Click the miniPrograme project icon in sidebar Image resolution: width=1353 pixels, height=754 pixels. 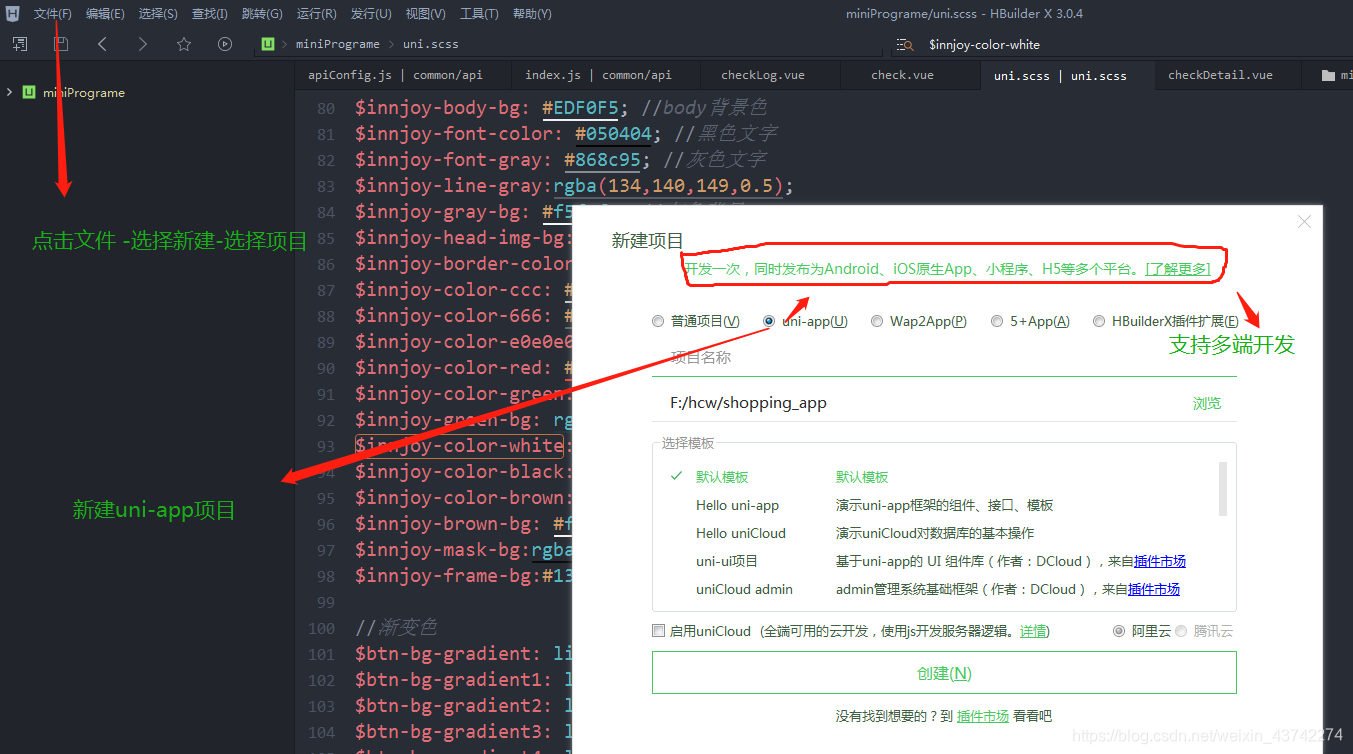click(x=30, y=92)
